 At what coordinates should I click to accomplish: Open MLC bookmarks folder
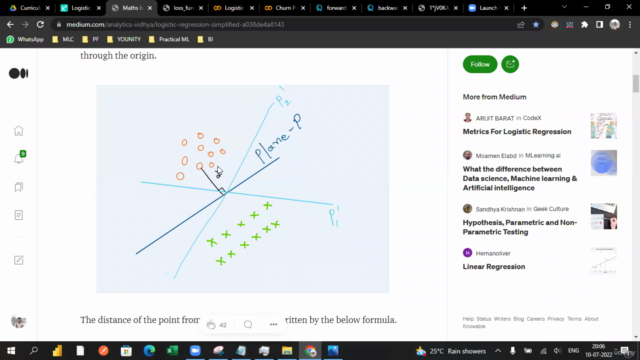(x=63, y=39)
